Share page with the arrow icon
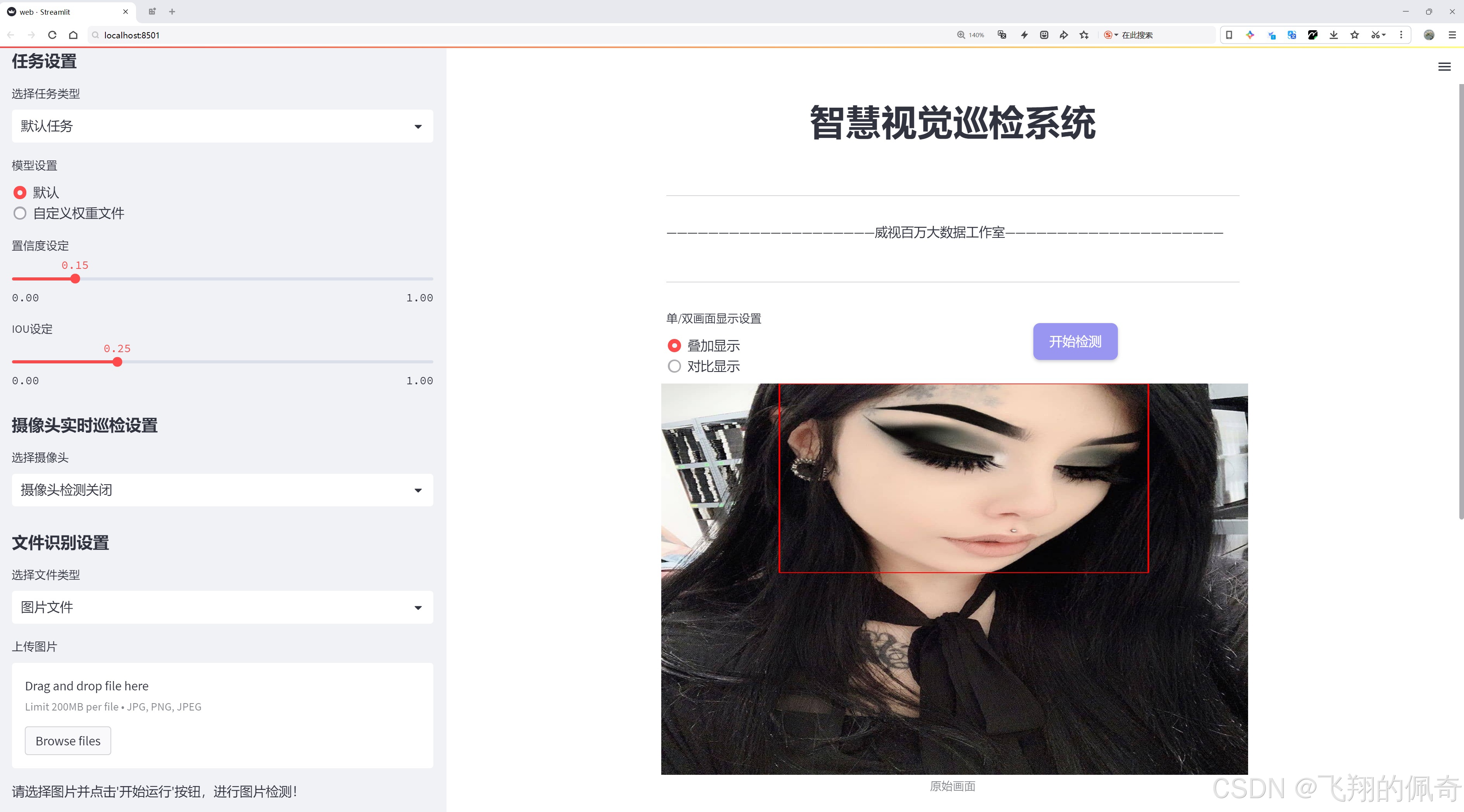 (x=1064, y=35)
